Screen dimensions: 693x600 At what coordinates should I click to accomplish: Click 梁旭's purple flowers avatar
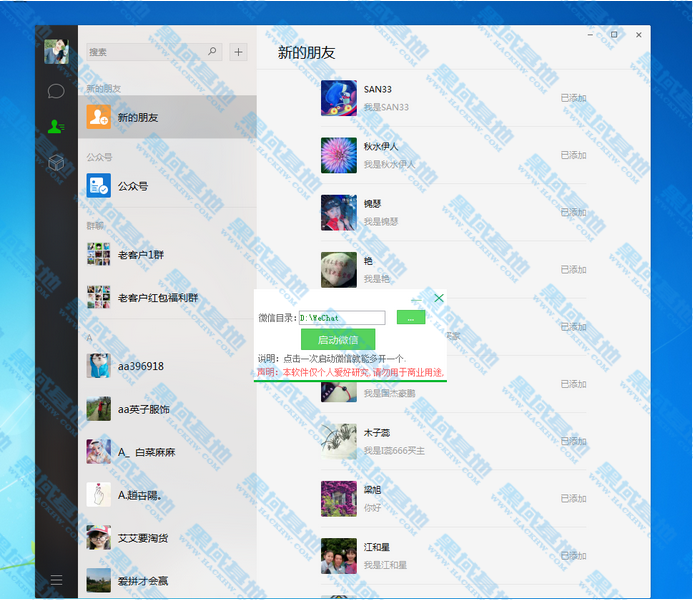(339, 498)
